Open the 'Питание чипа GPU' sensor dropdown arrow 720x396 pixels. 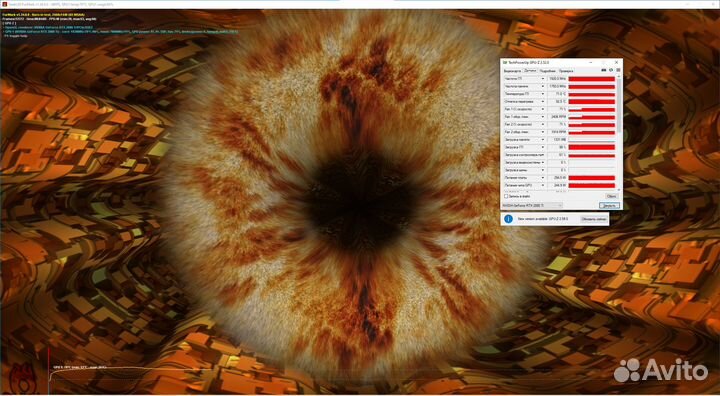coord(543,185)
